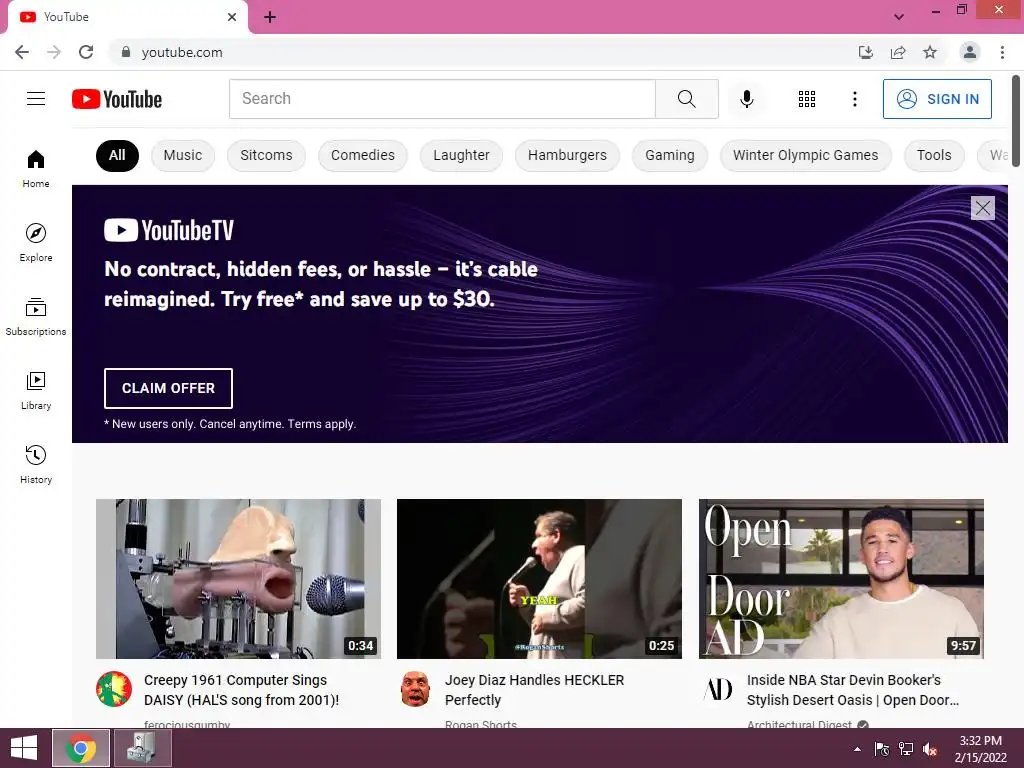1024x768 pixels.
Task: Open Library in sidebar
Action: point(36,391)
